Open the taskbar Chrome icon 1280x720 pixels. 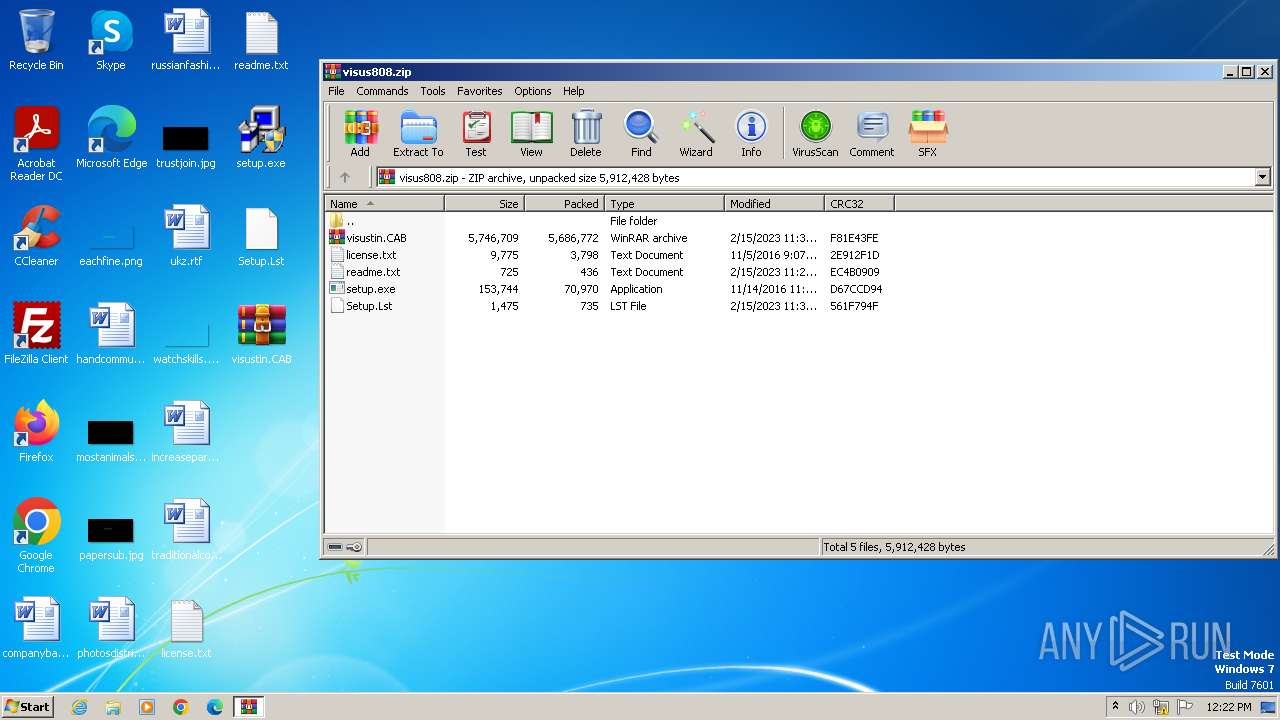(x=181, y=707)
